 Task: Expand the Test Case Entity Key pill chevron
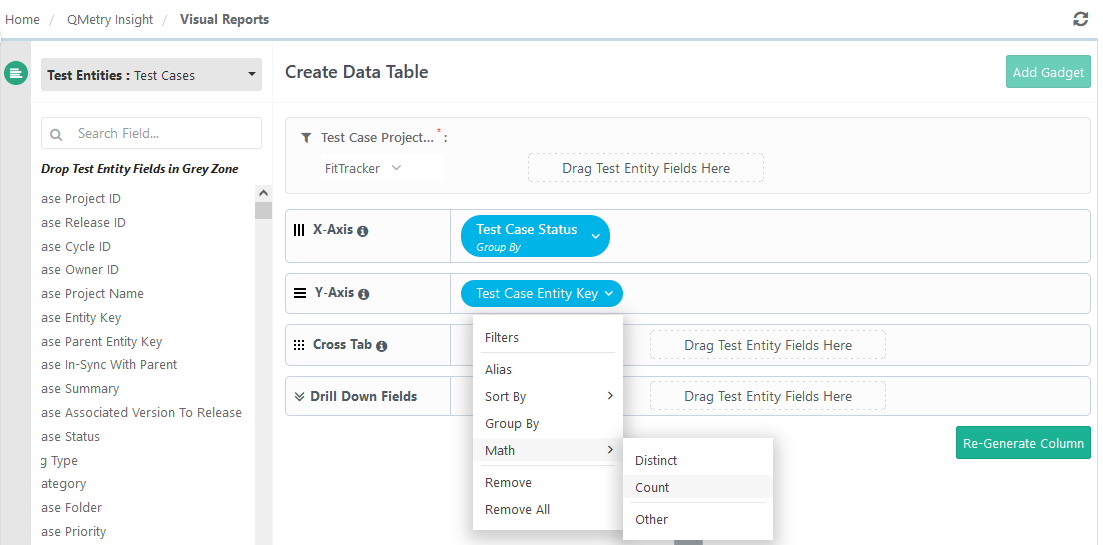[x=609, y=294]
